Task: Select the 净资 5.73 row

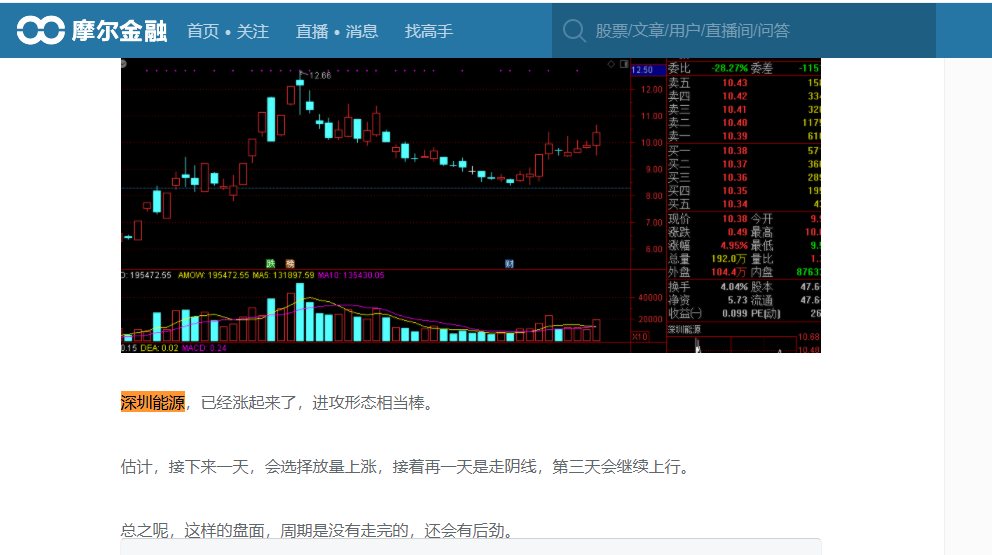Action: pos(708,300)
